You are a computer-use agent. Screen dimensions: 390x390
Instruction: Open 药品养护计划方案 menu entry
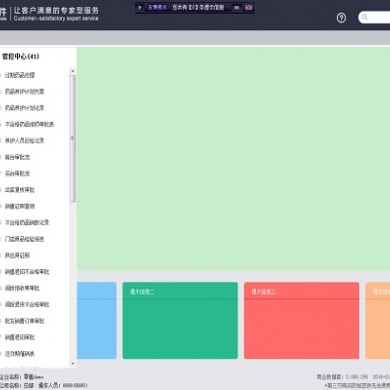(x=24, y=91)
